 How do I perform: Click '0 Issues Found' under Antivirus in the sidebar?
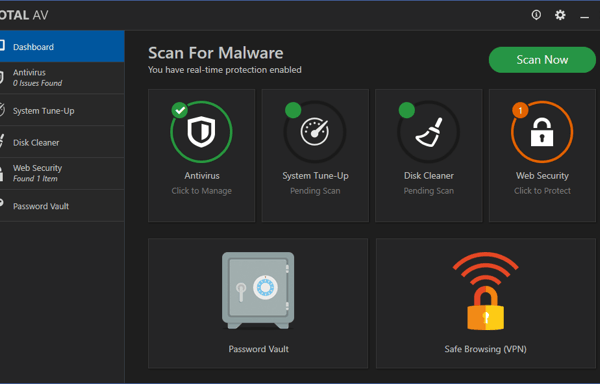pyautogui.click(x=38, y=83)
